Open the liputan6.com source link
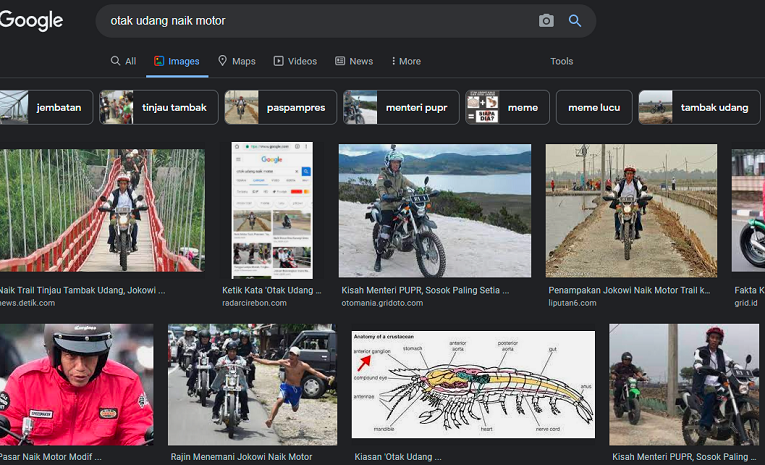 (571, 303)
